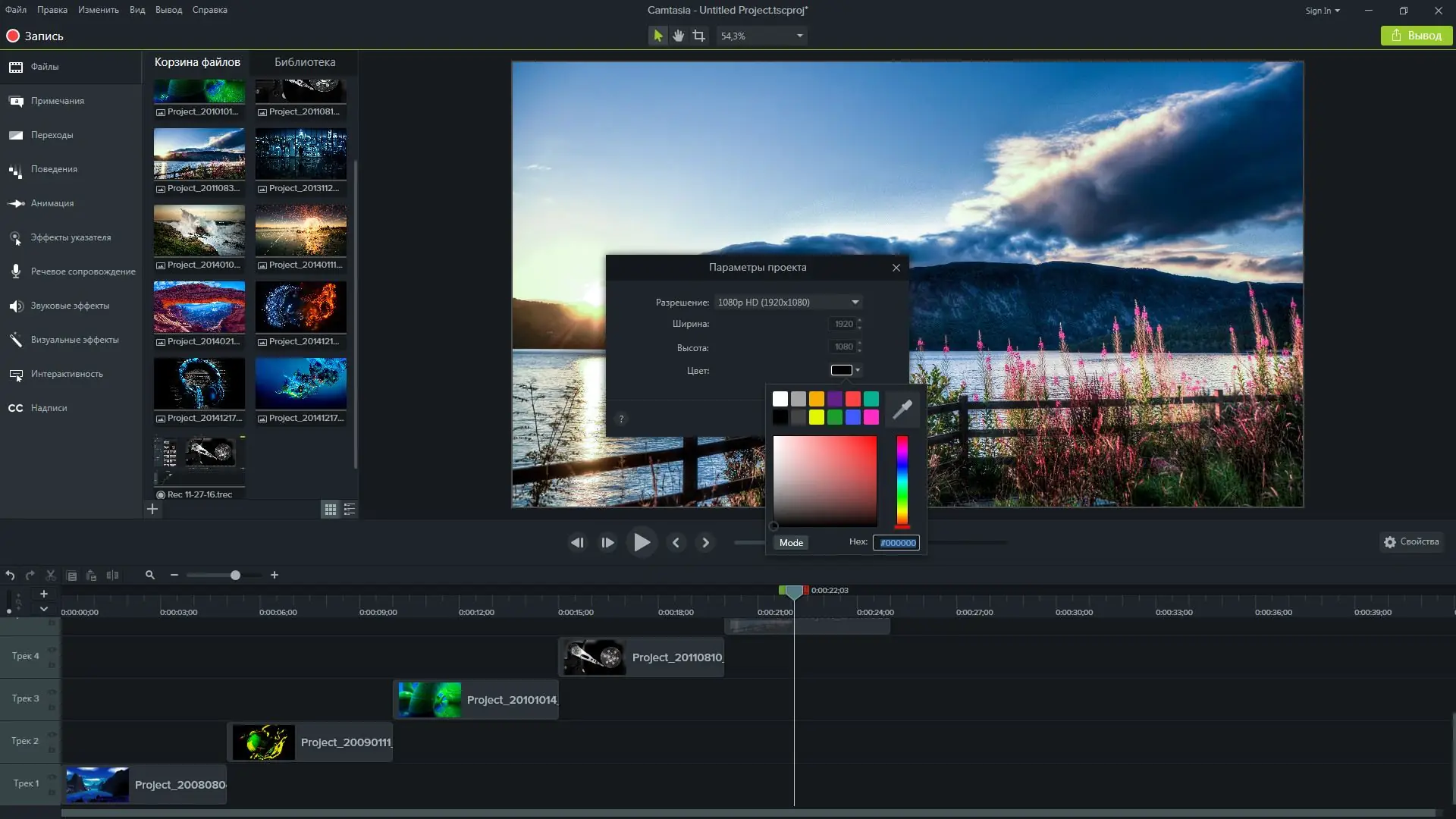
Task: Open the Разрешение dropdown in project settings
Action: tap(789, 302)
